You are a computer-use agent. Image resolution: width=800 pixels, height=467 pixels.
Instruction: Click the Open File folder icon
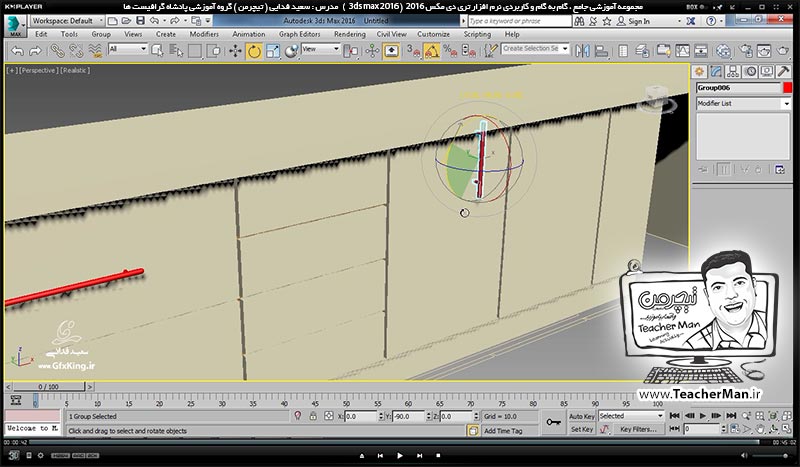[x=127, y=21]
